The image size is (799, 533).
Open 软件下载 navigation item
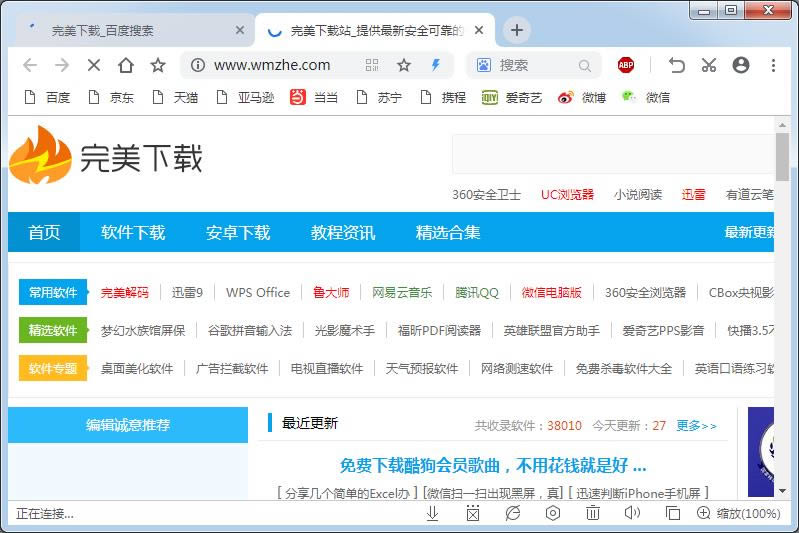coord(133,232)
